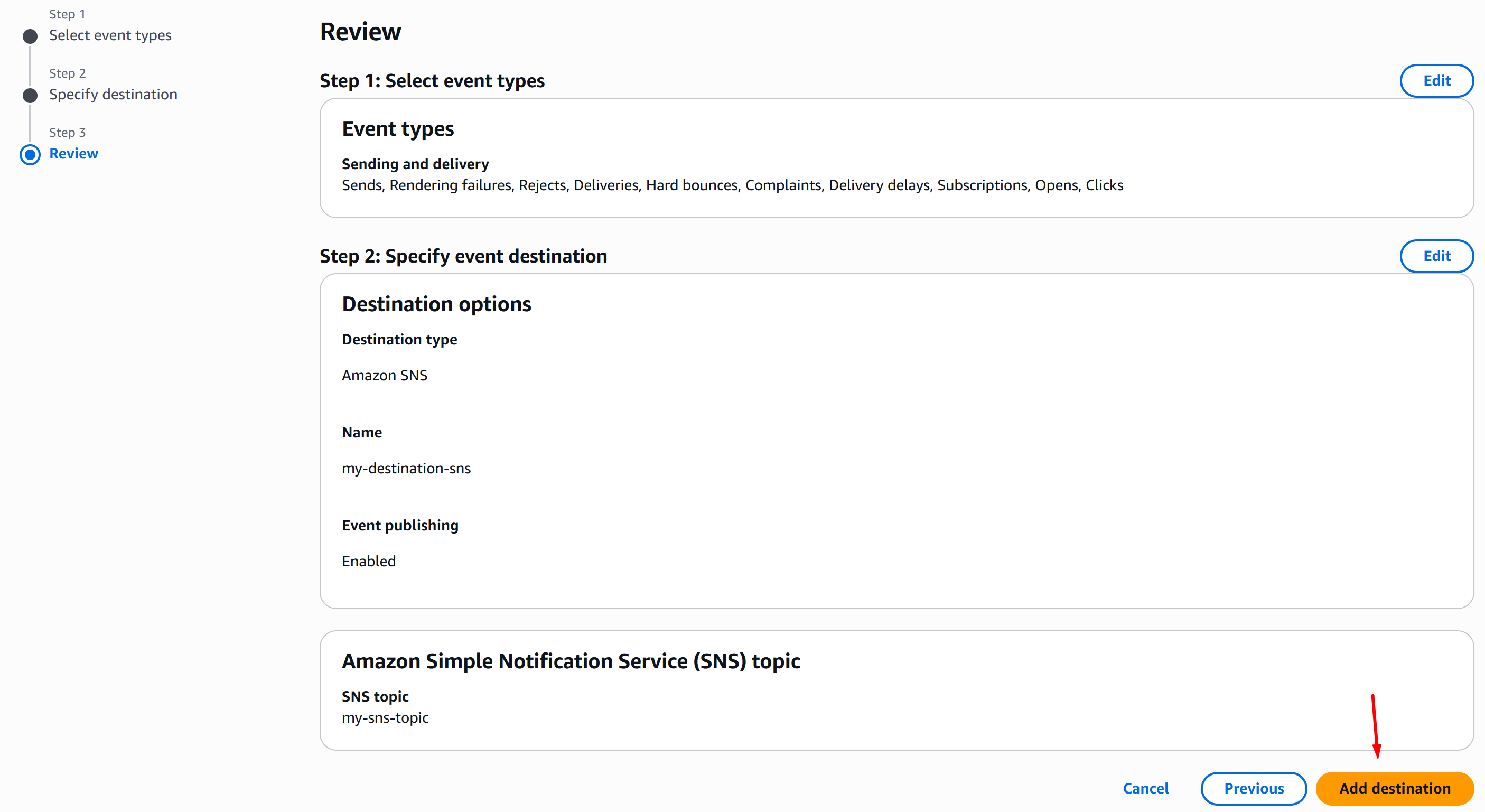Edit Step 2 event destination
1485x812 pixels.
[1436, 256]
